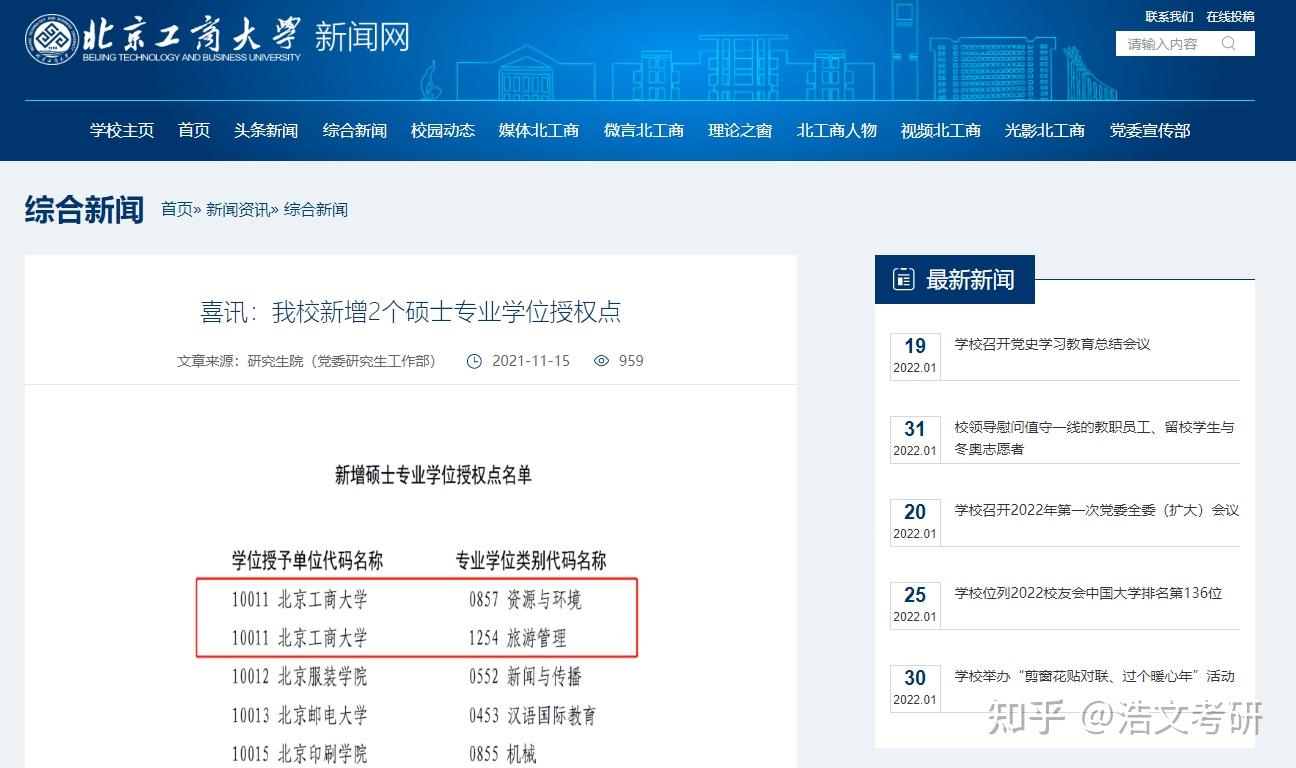The height and width of the screenshot is (768, 1296).
Task: Open 视频北工商 section
Action: [941, 130]
